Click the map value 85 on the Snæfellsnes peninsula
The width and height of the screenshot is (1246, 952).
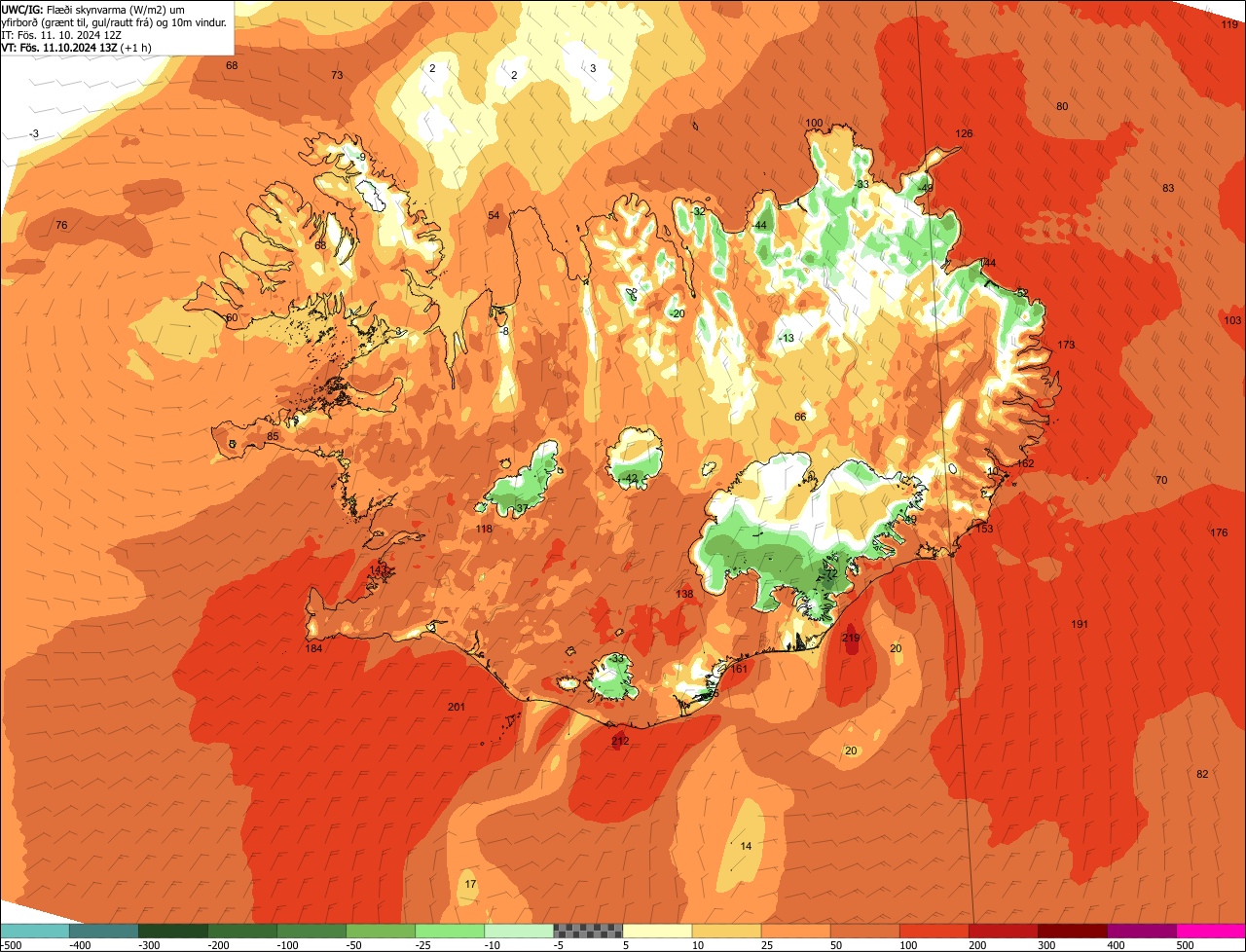273,436
